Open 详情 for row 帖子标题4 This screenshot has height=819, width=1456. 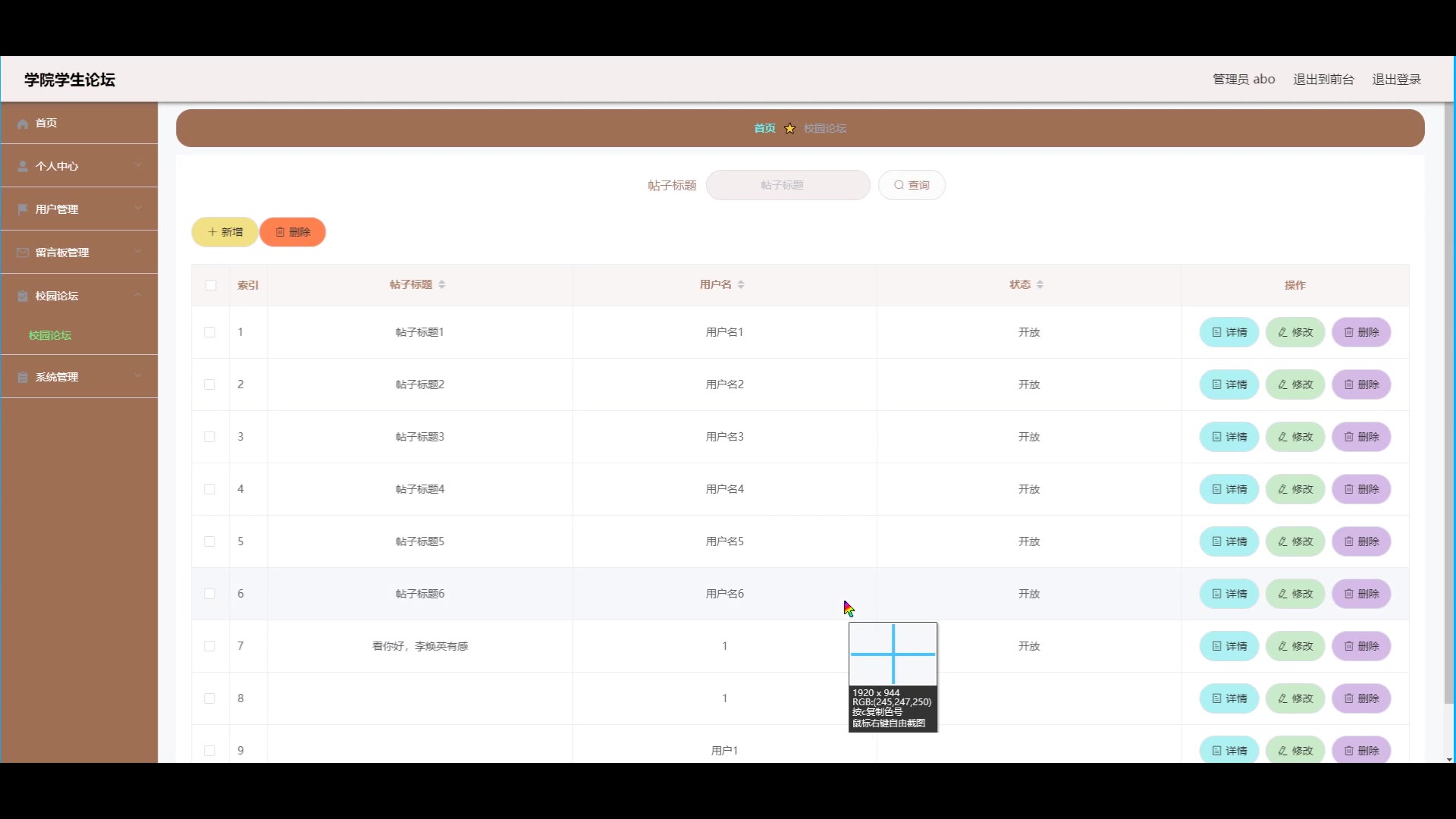coord(1228,489)
